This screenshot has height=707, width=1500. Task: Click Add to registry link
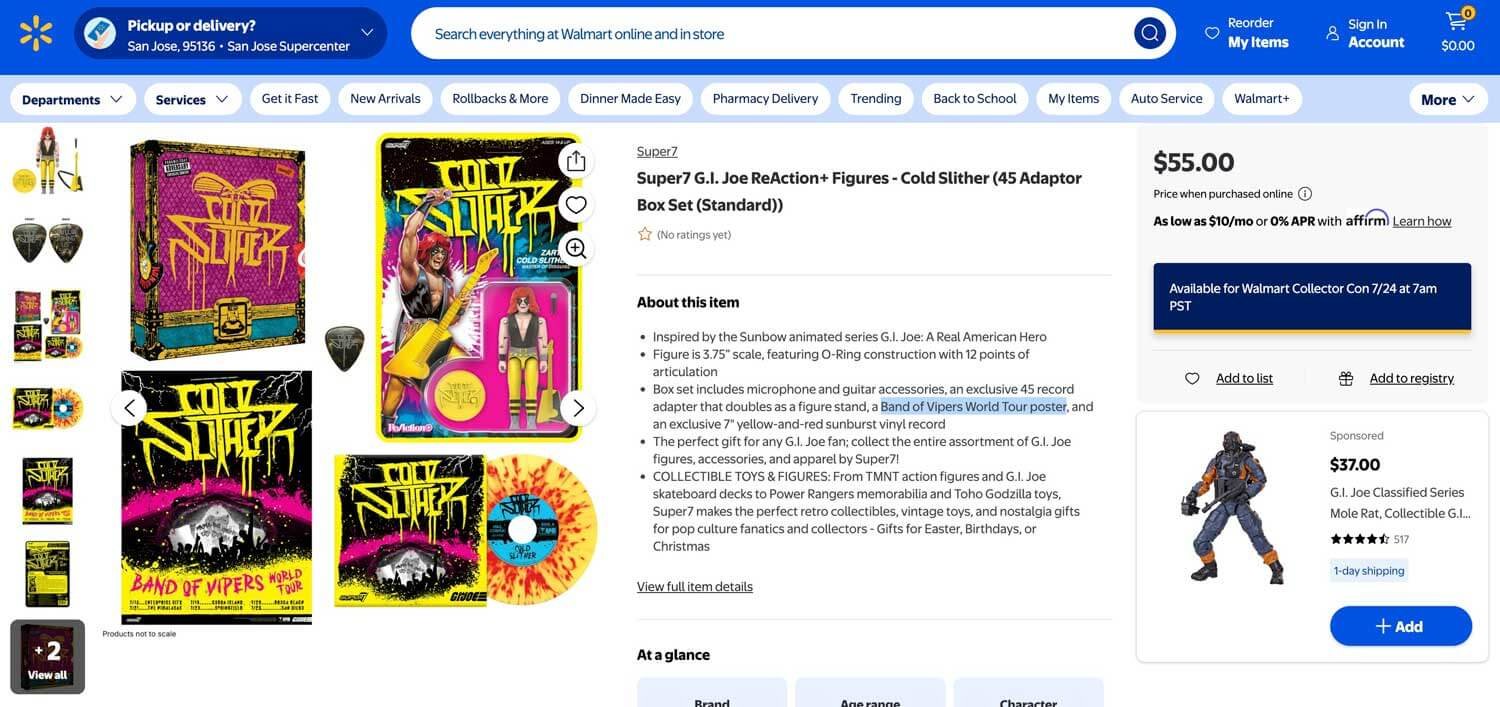coord(1412,378)
